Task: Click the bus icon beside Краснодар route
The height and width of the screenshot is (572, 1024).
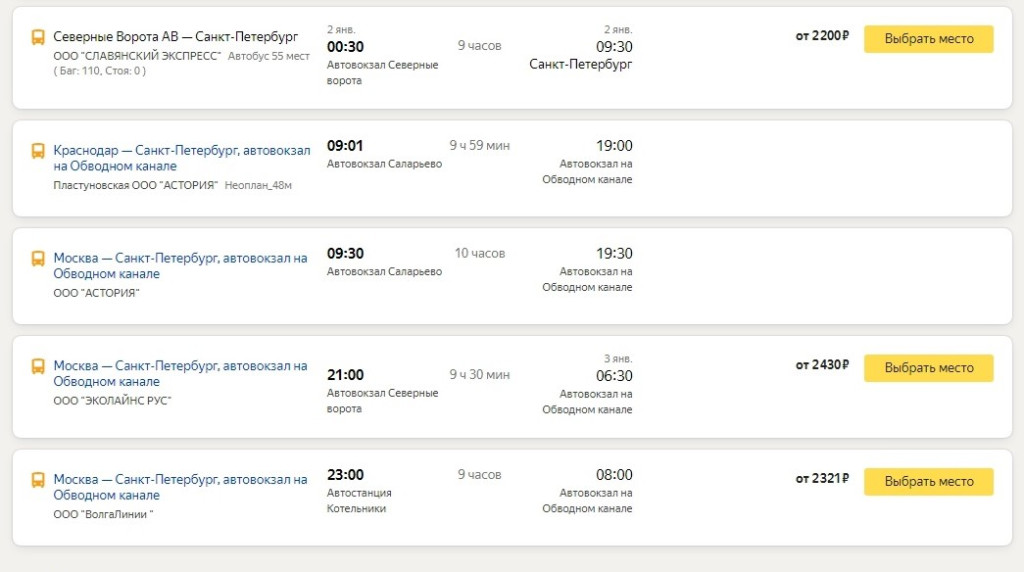Action: [38, 151]
